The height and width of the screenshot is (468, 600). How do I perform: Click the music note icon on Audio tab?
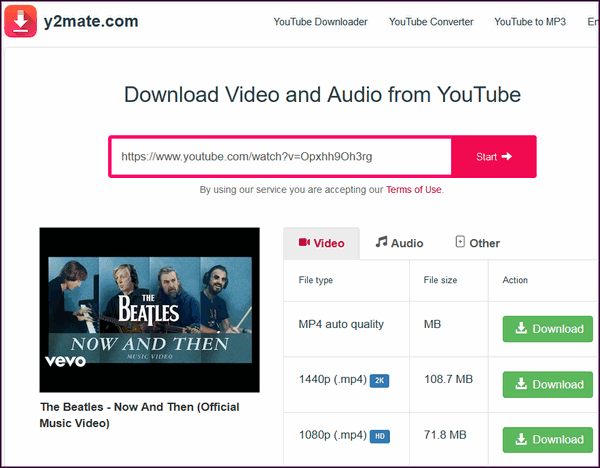[381, 242]
